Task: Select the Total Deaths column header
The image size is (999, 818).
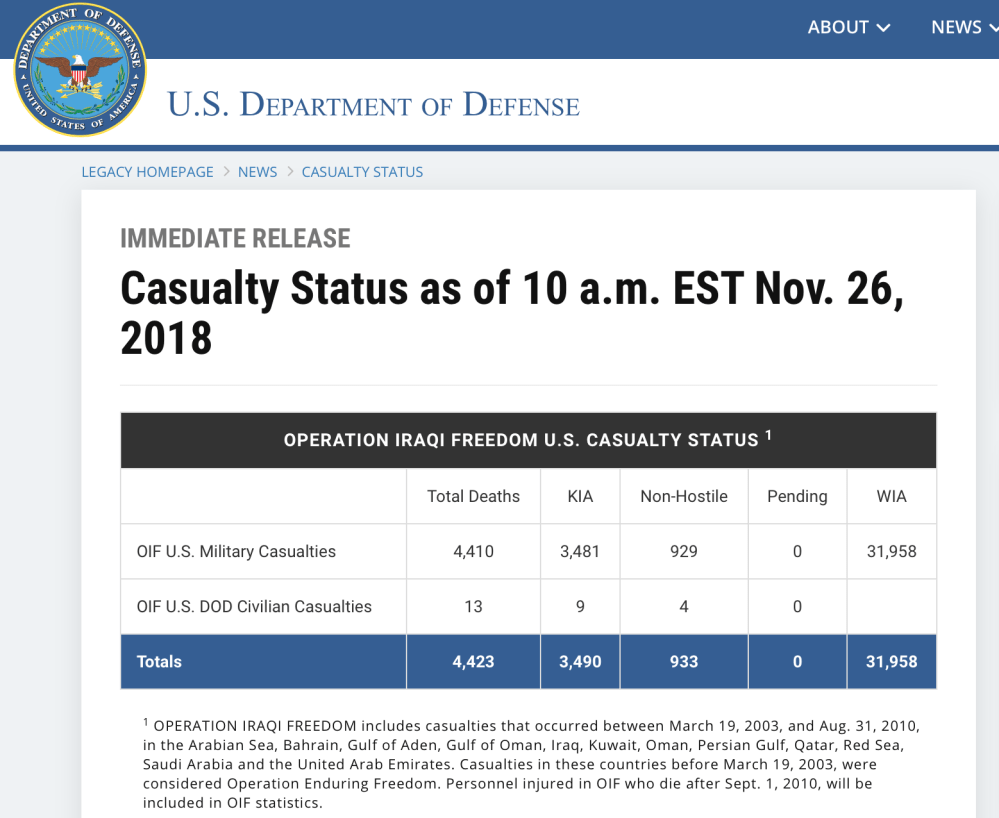Action: point(473,496)
